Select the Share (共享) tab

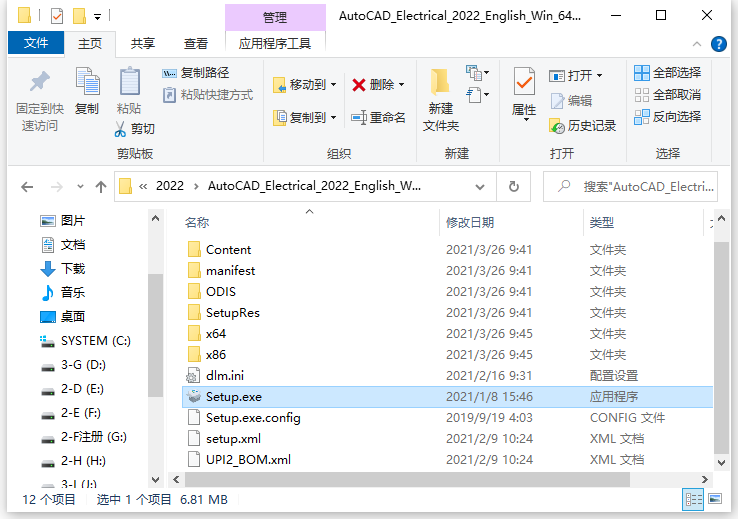tap(143, 44)
